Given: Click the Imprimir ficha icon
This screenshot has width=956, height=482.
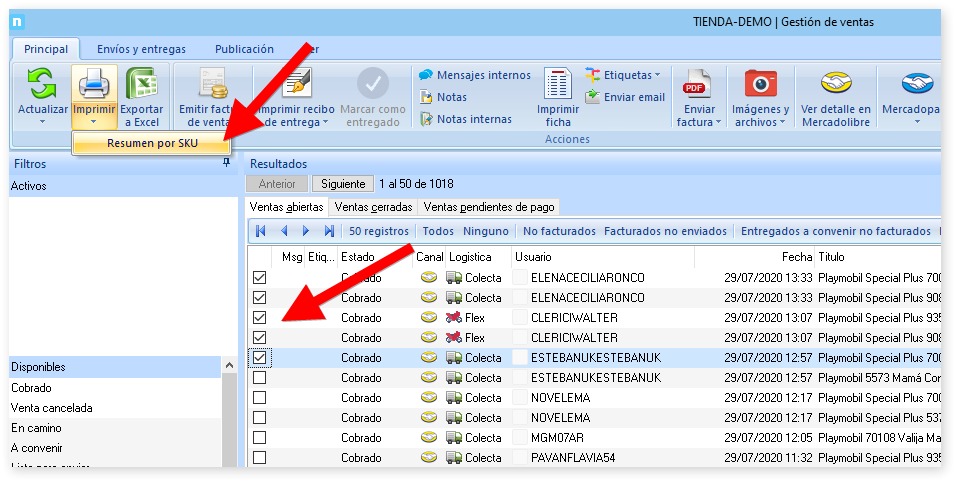Looking at the screenshot, I should click(x=557, y=85).
